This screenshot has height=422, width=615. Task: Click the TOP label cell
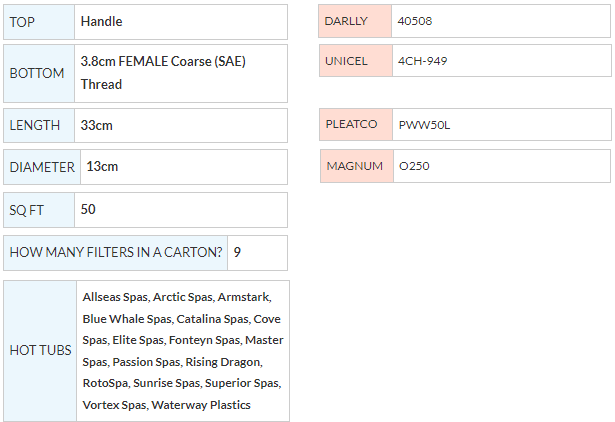tap(38, 21)
